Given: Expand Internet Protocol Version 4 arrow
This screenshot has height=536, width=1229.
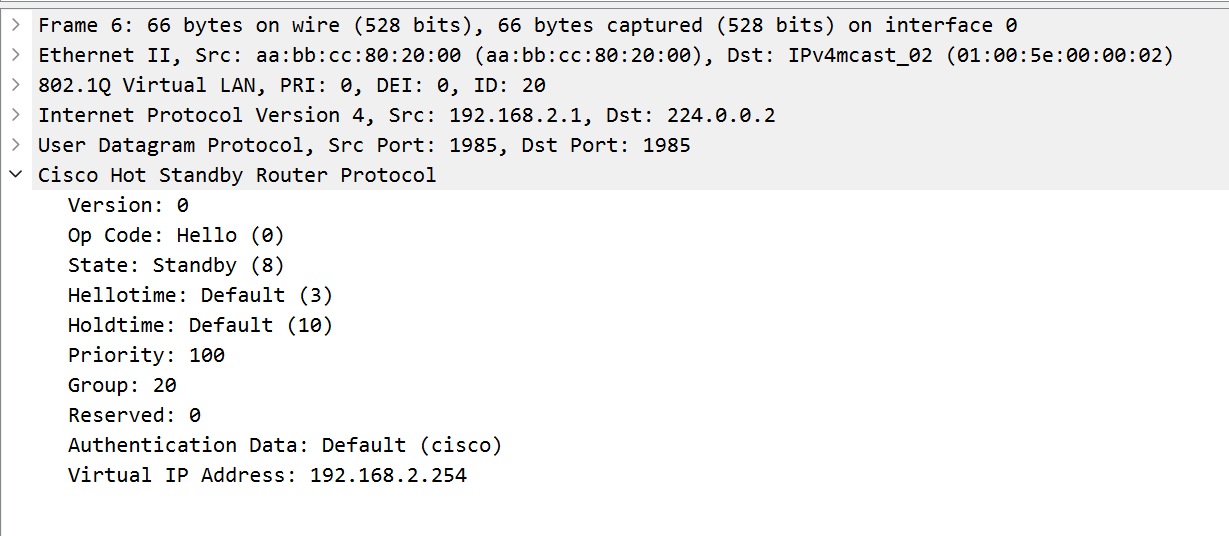Looking at the screenshot, I should [x=15, y=115].
